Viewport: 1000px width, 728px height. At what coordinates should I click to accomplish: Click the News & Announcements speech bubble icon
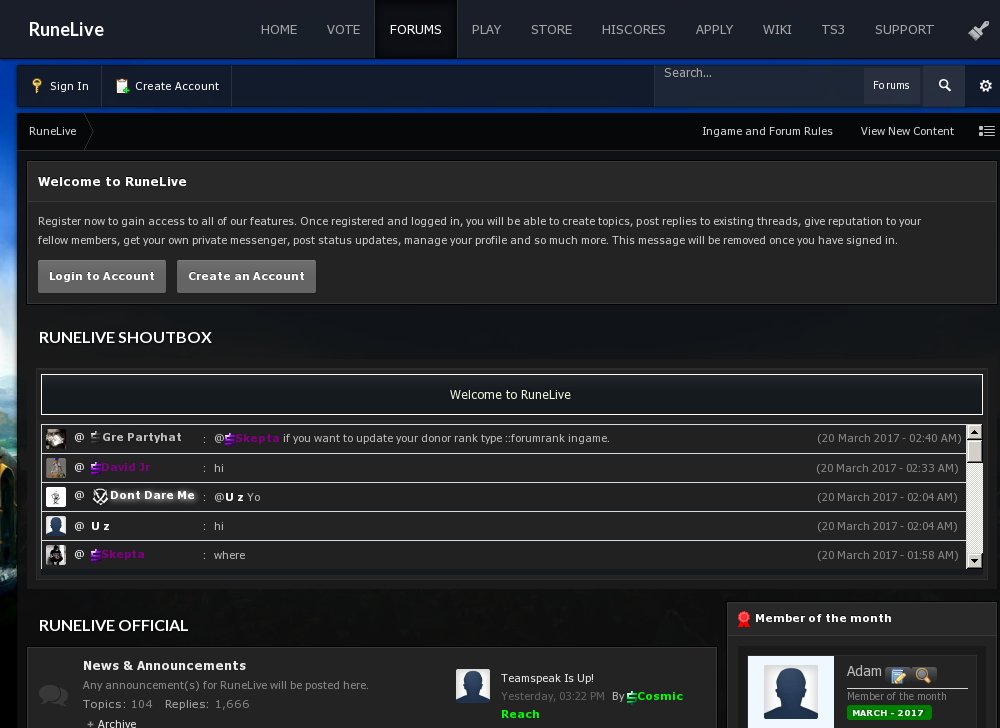click(53, 695)
